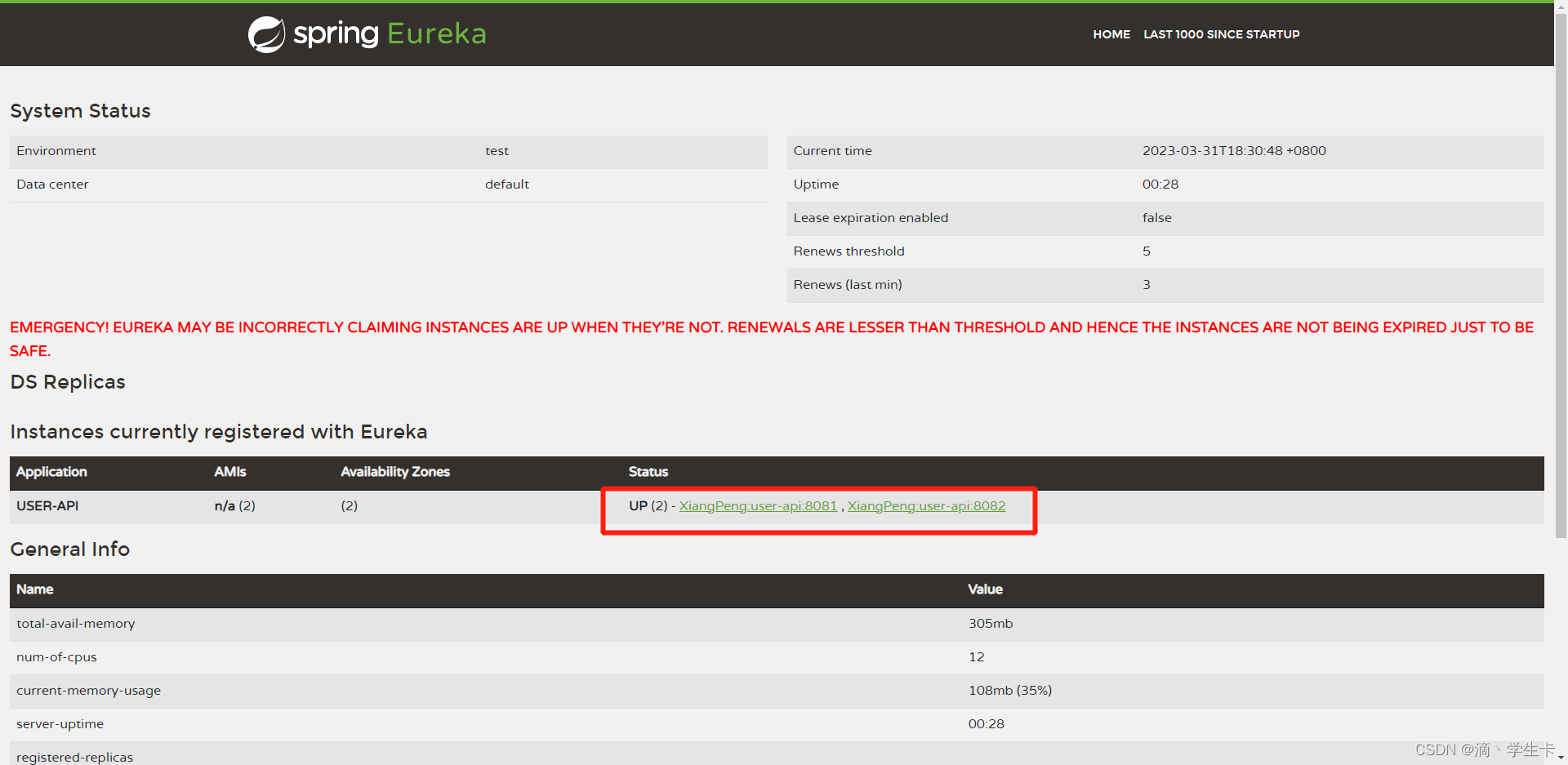Open LAST 1000 SINCE STARTUP page
The image size is (1568, 765).
pos(1221,34)
